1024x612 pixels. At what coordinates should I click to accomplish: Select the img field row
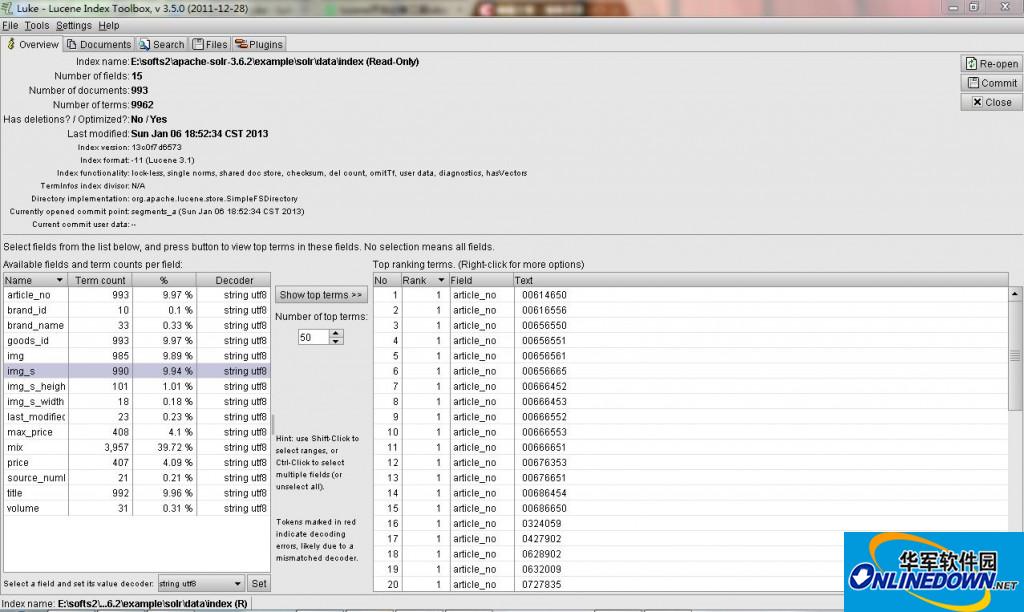coord(136,356)
